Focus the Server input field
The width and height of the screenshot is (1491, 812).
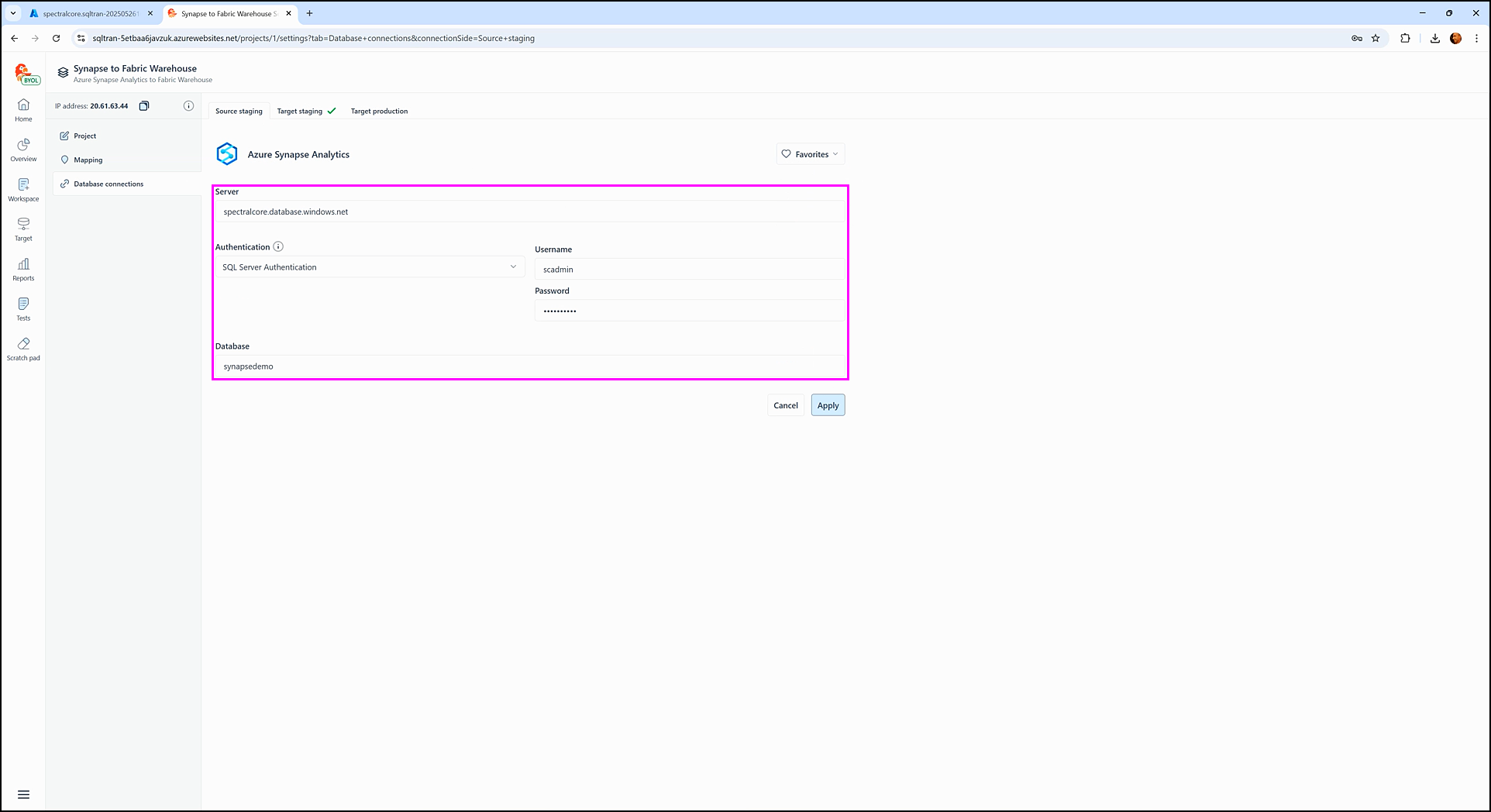pos(530,212)
